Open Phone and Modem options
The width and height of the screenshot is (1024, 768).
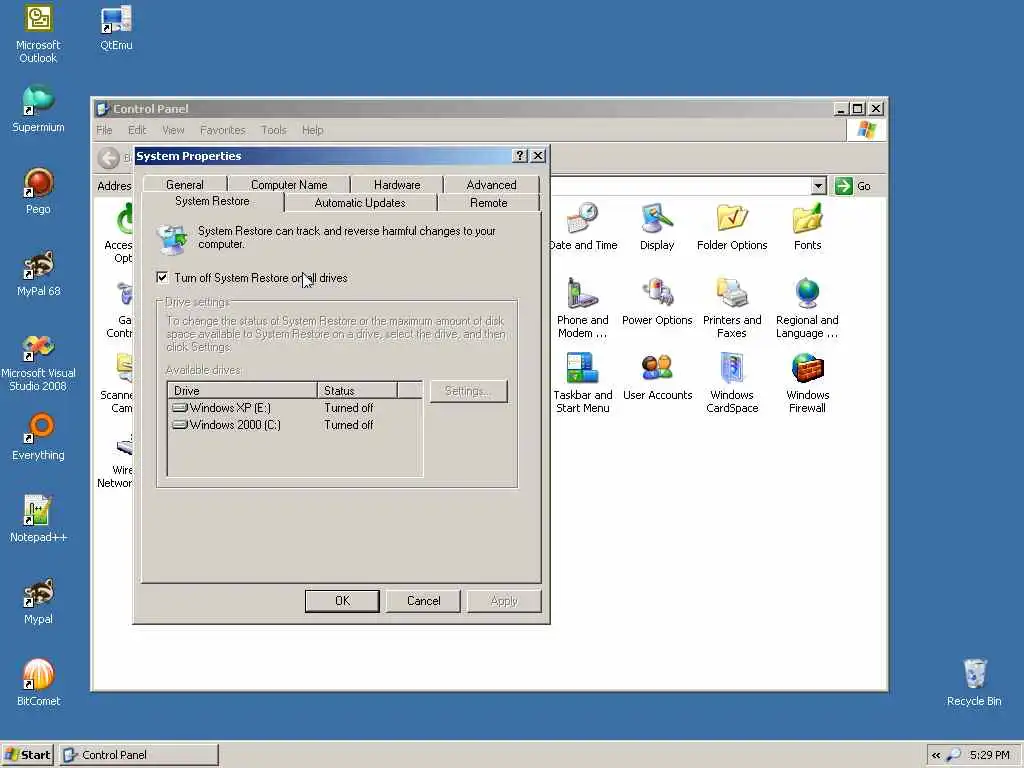click(x=583, y=308)
